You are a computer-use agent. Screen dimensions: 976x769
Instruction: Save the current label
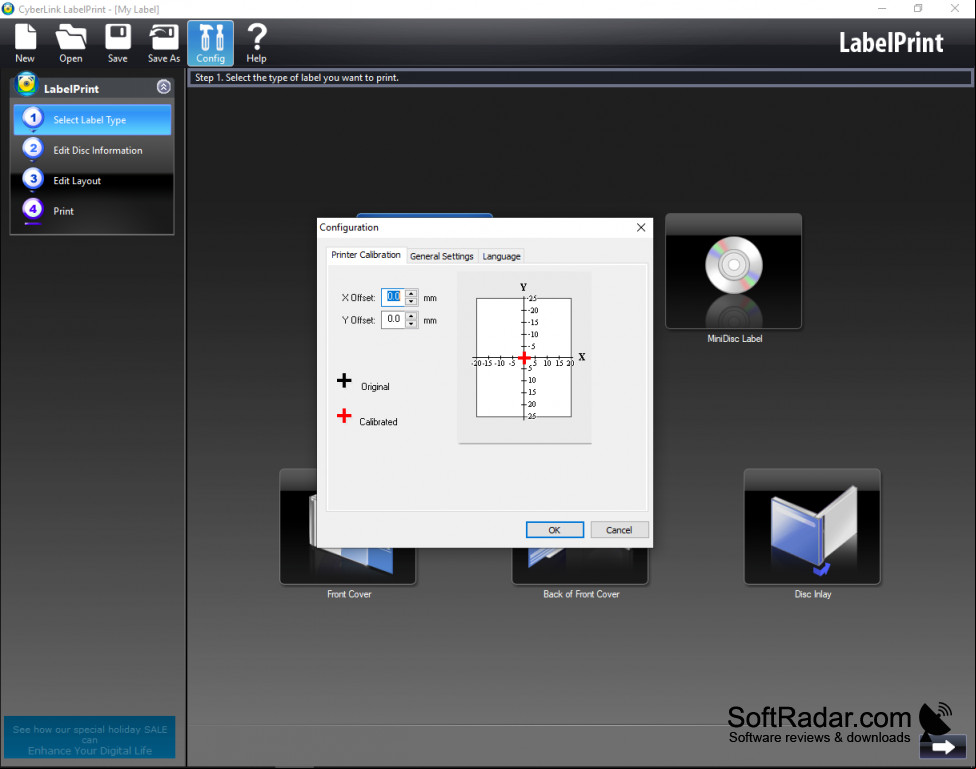(118, 43)
